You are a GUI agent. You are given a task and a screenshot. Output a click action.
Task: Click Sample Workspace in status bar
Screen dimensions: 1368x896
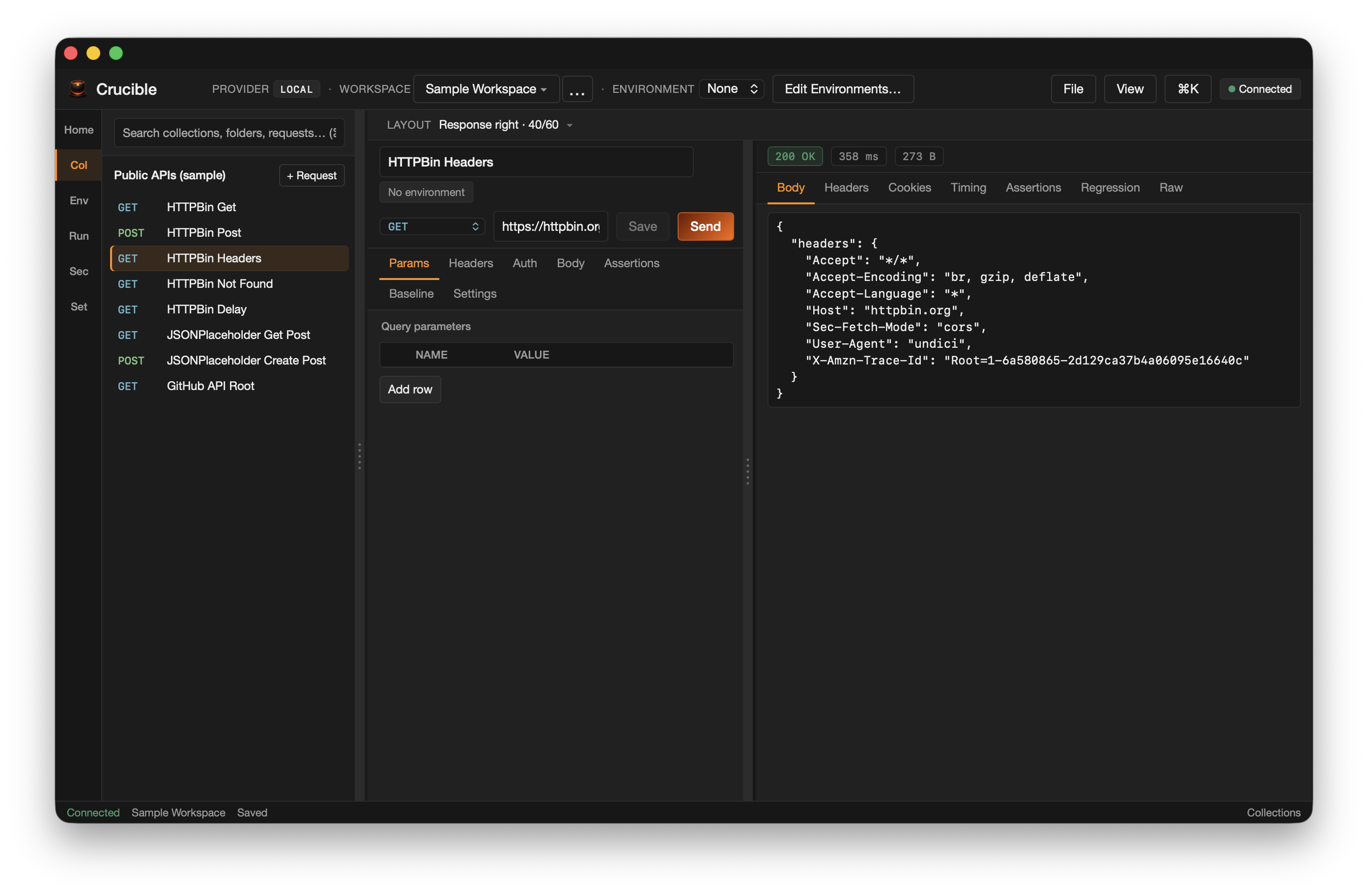coord(178,812)
